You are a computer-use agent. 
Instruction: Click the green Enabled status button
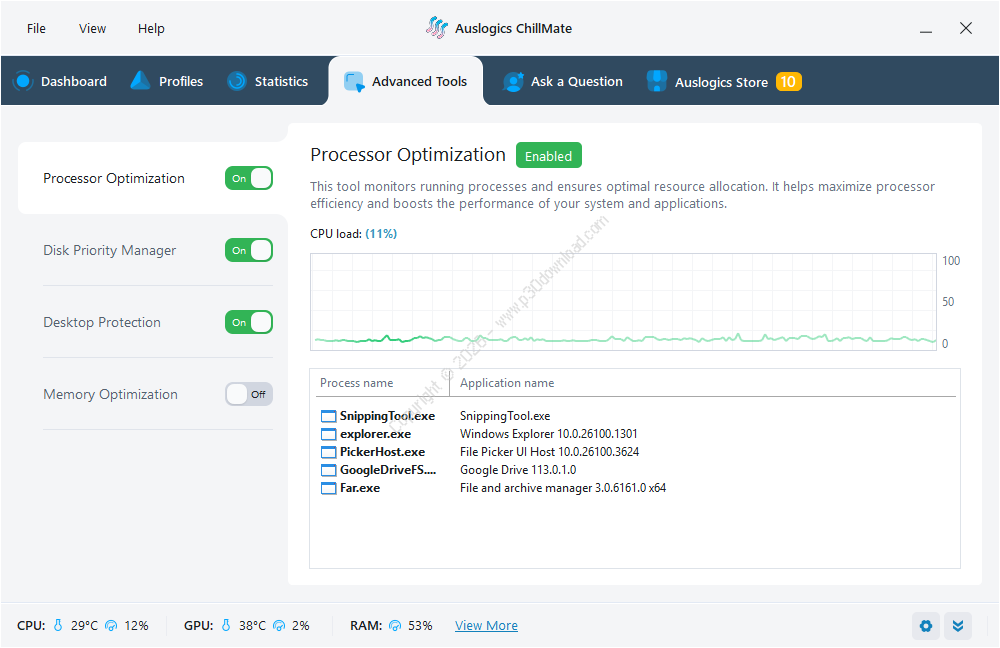(548, 156)
